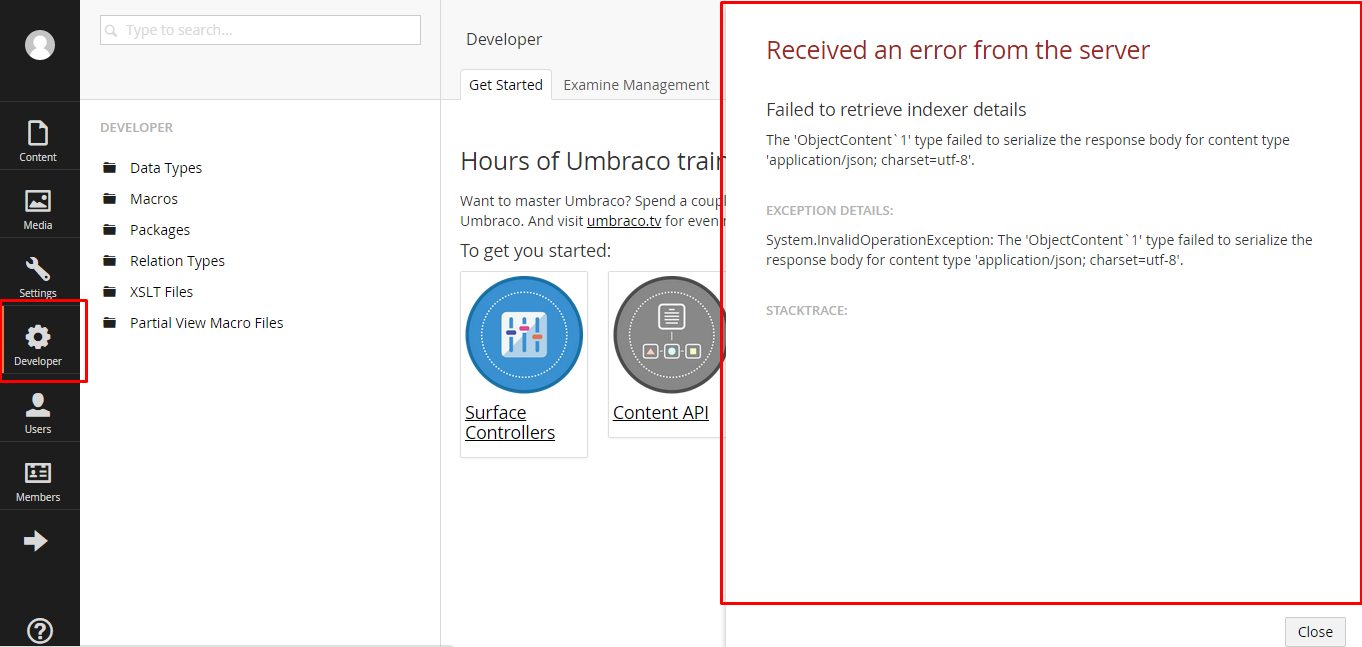Open the Surface Controllers video thumbnail
The height and width of the screenshot is (647, 1362).
[524, 335]
